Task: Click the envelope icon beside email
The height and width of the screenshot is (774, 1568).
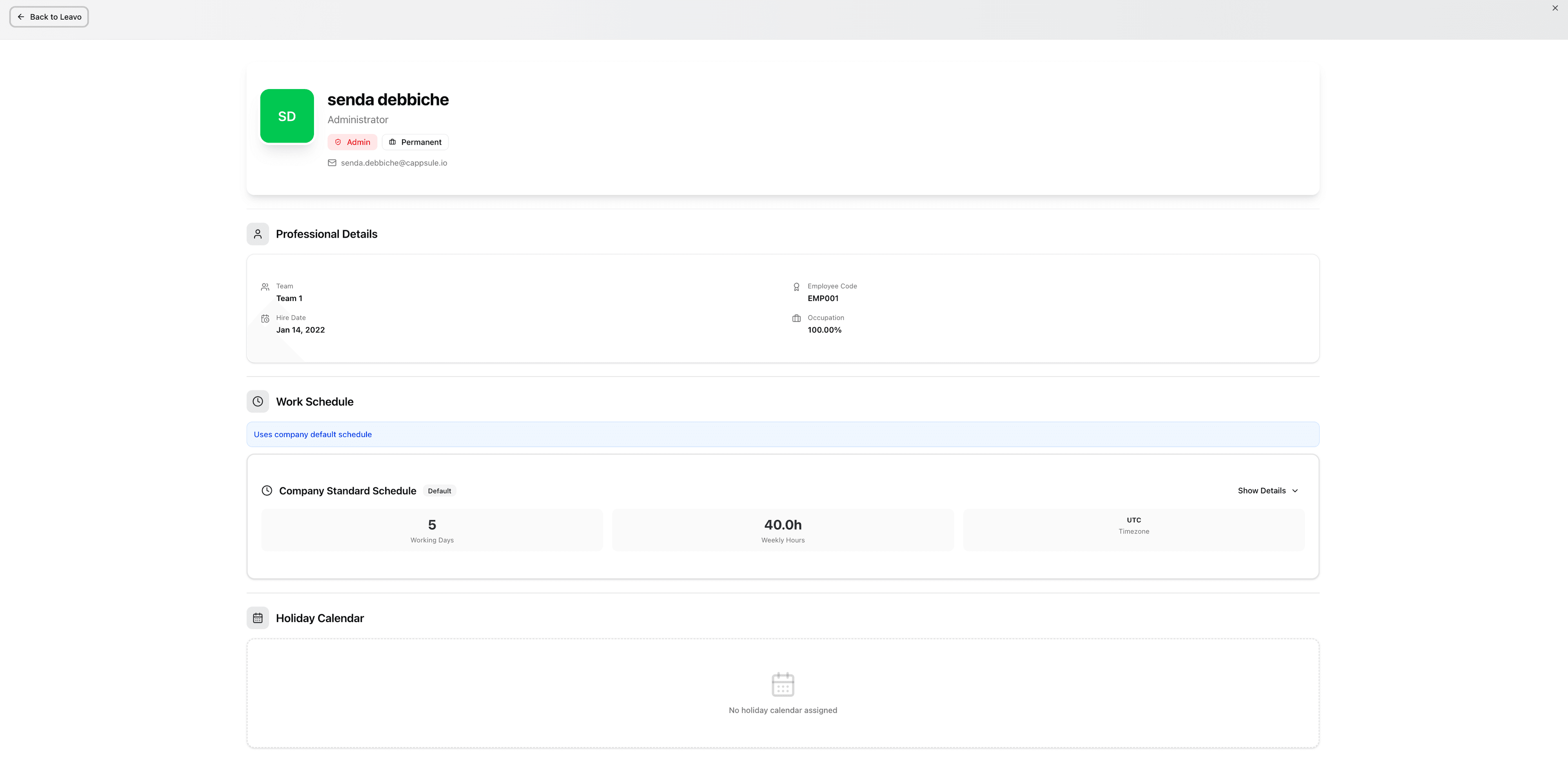Action: coord(332,163)
